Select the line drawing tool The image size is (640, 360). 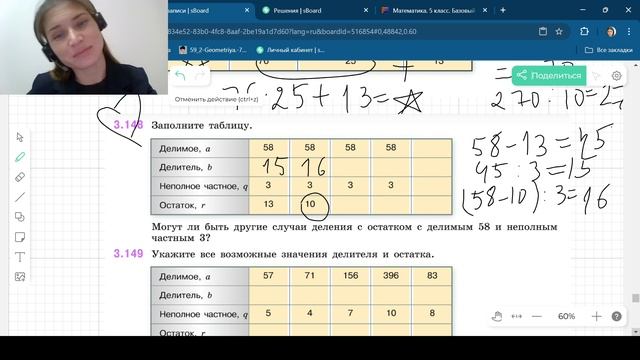click(20, 197)
